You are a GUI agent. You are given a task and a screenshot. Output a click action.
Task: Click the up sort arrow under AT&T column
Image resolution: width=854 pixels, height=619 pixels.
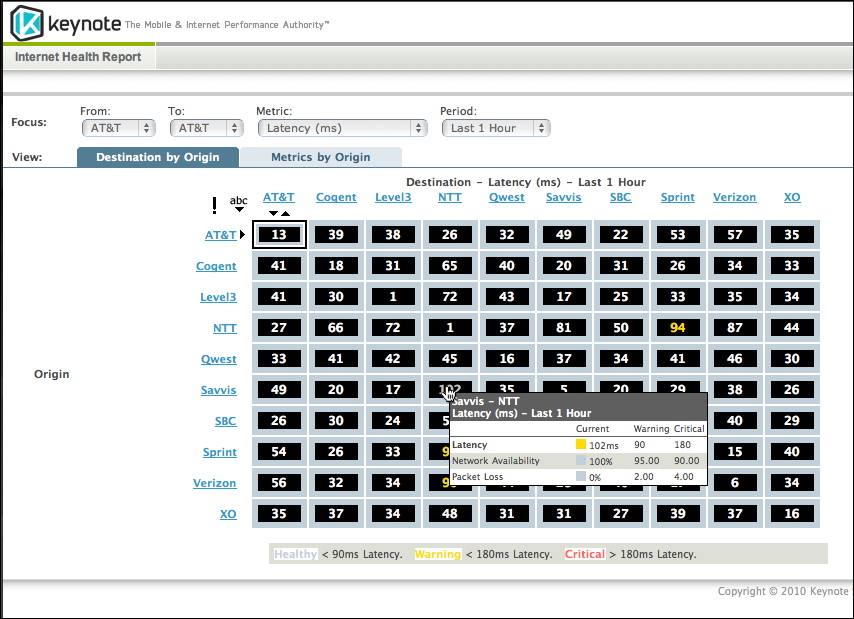[285, 213]
